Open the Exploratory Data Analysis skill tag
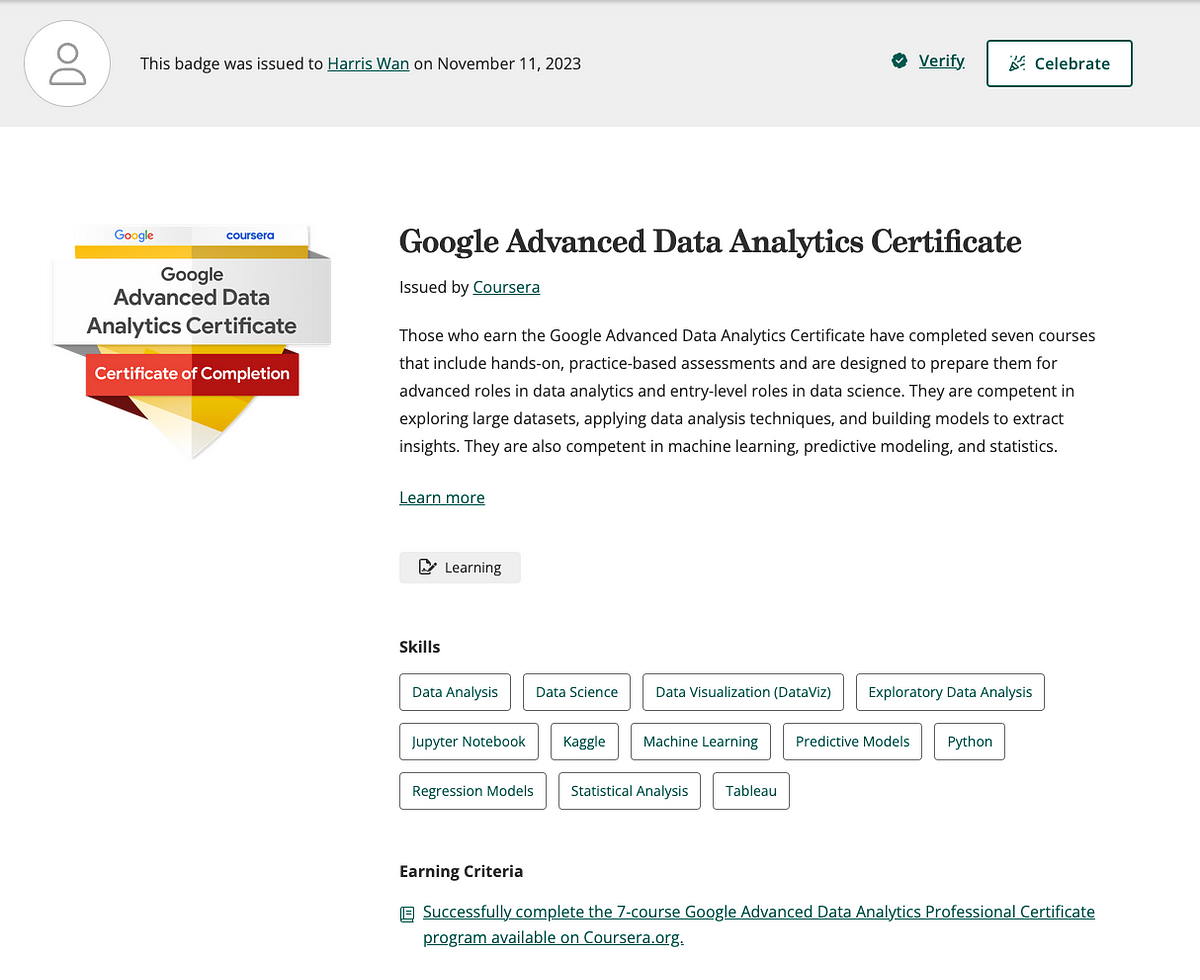 950,692
